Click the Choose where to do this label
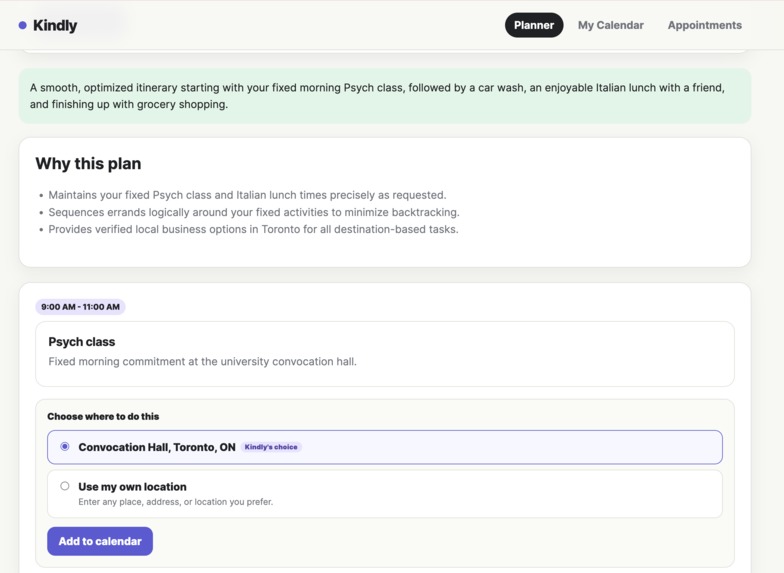Image resolution: width=784 pixels, height=573 pixels. (x=103, y=416)
